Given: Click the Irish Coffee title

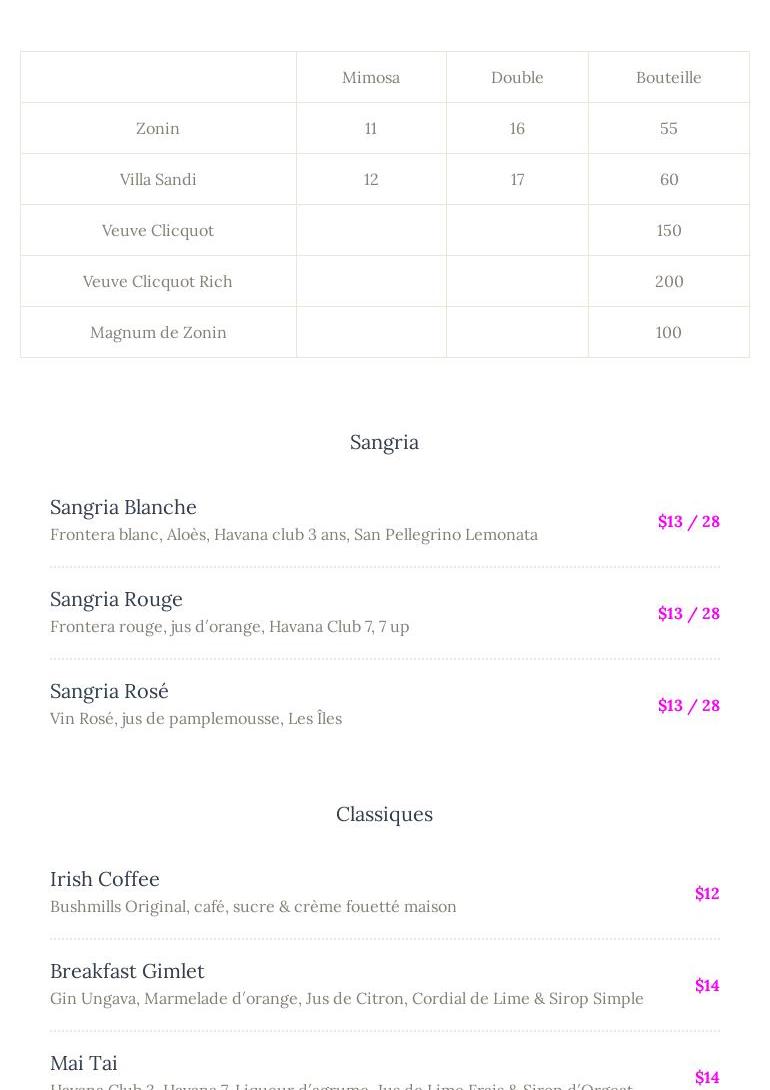Looking at the screenshot, I should tap(105, 879).
